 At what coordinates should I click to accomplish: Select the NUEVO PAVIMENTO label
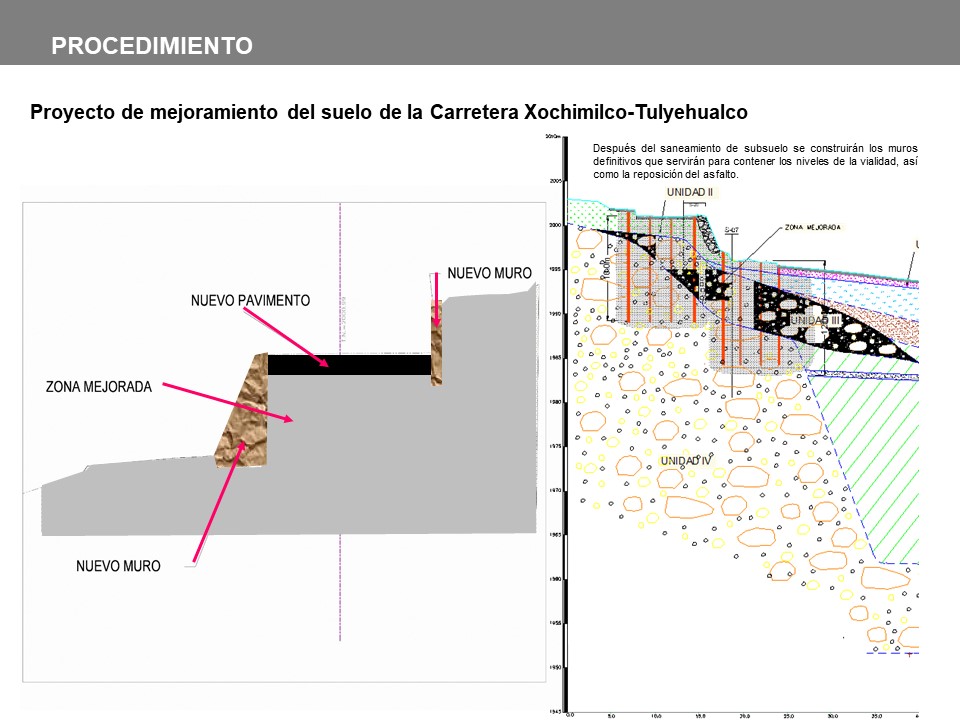[252, 300]
